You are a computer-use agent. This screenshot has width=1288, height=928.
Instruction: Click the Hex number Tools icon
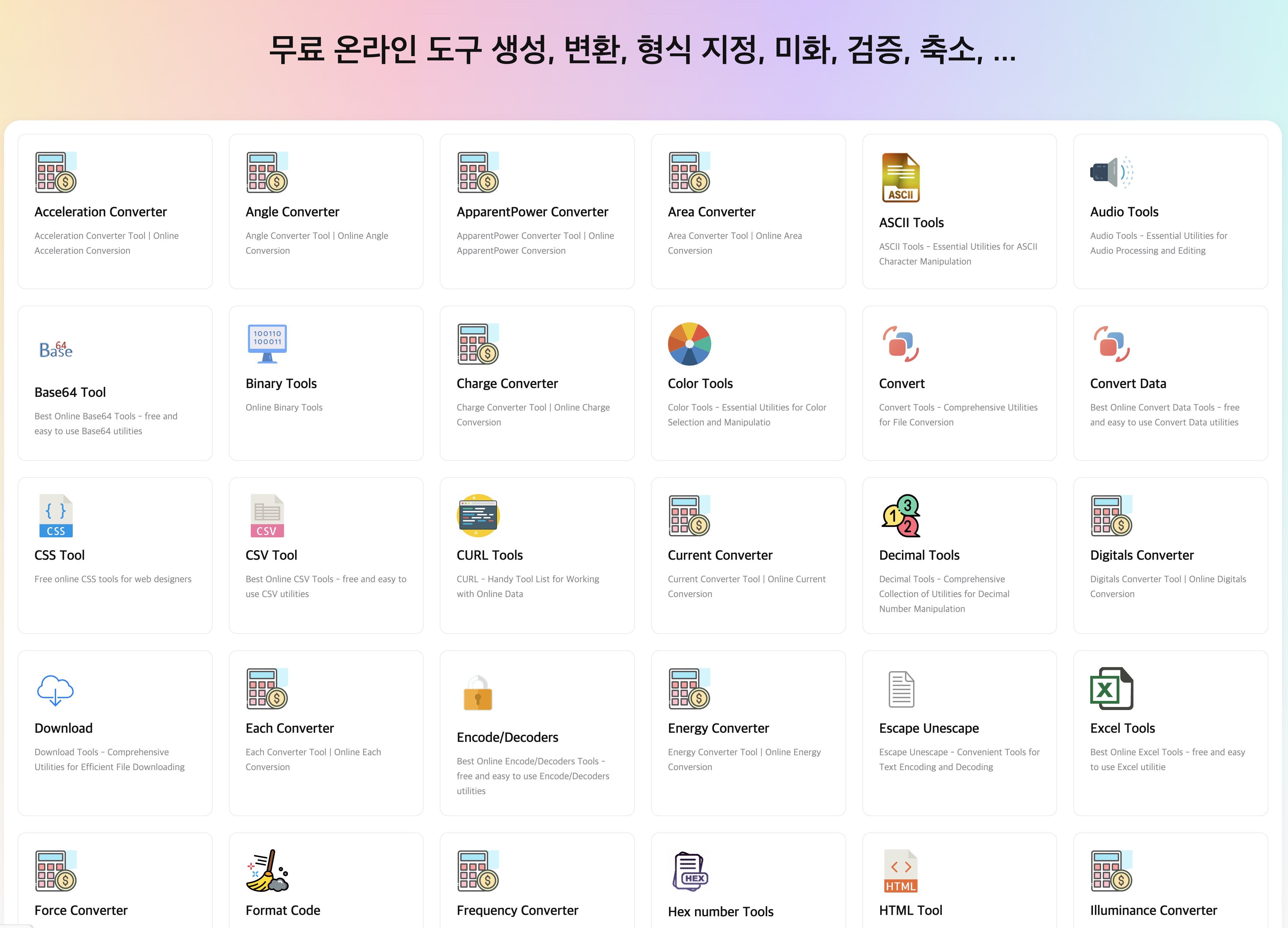(x=690, y=871)
